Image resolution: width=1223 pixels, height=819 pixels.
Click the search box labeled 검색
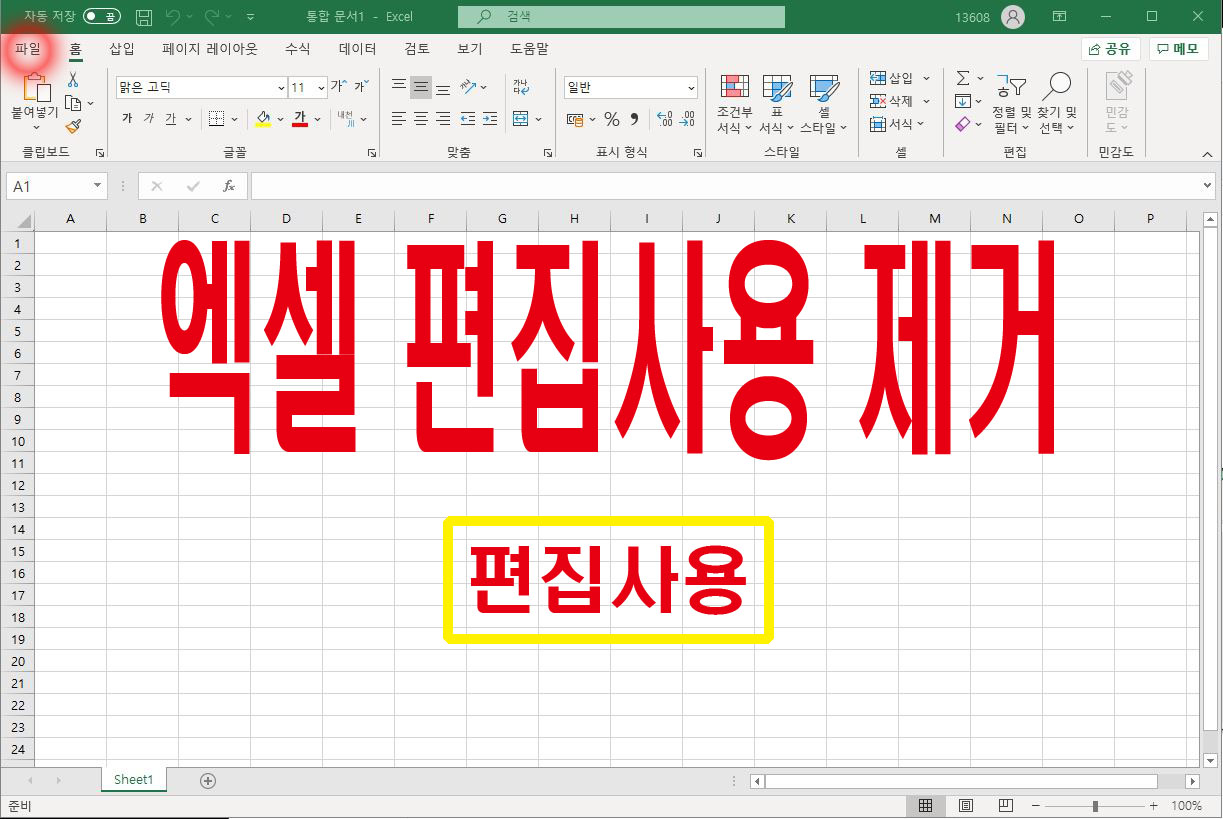coord(621,17)
